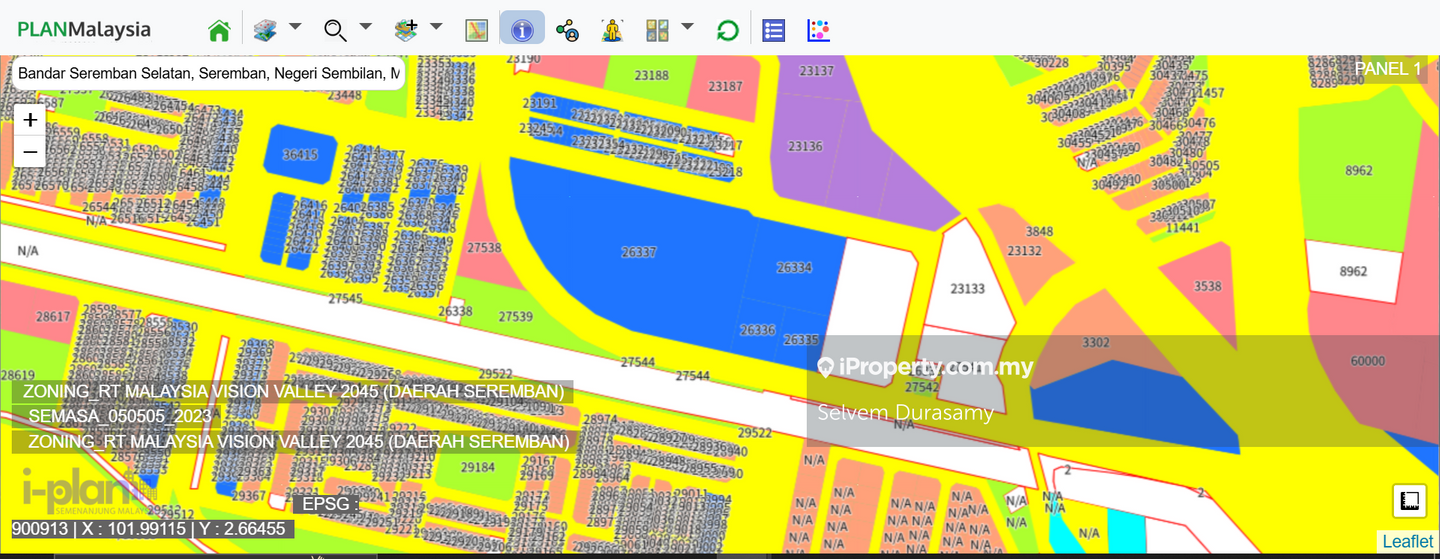Click the share map icon
Image resolution: width=1440 pixels, height=559 pixels.
coord(567,30)
